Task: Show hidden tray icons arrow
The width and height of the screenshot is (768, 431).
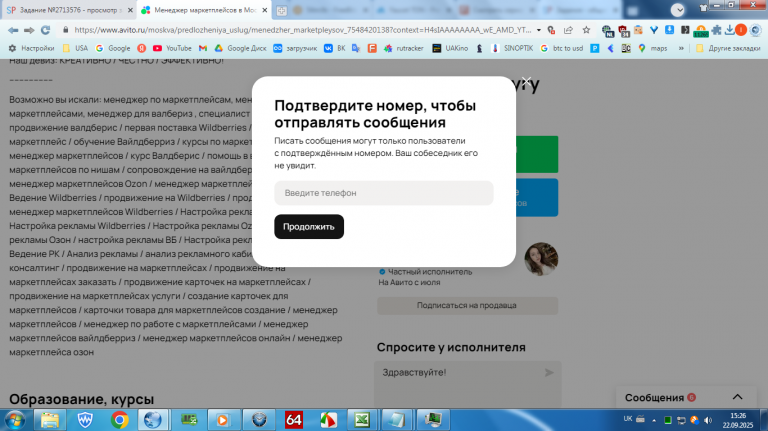Action: point(653,420)
